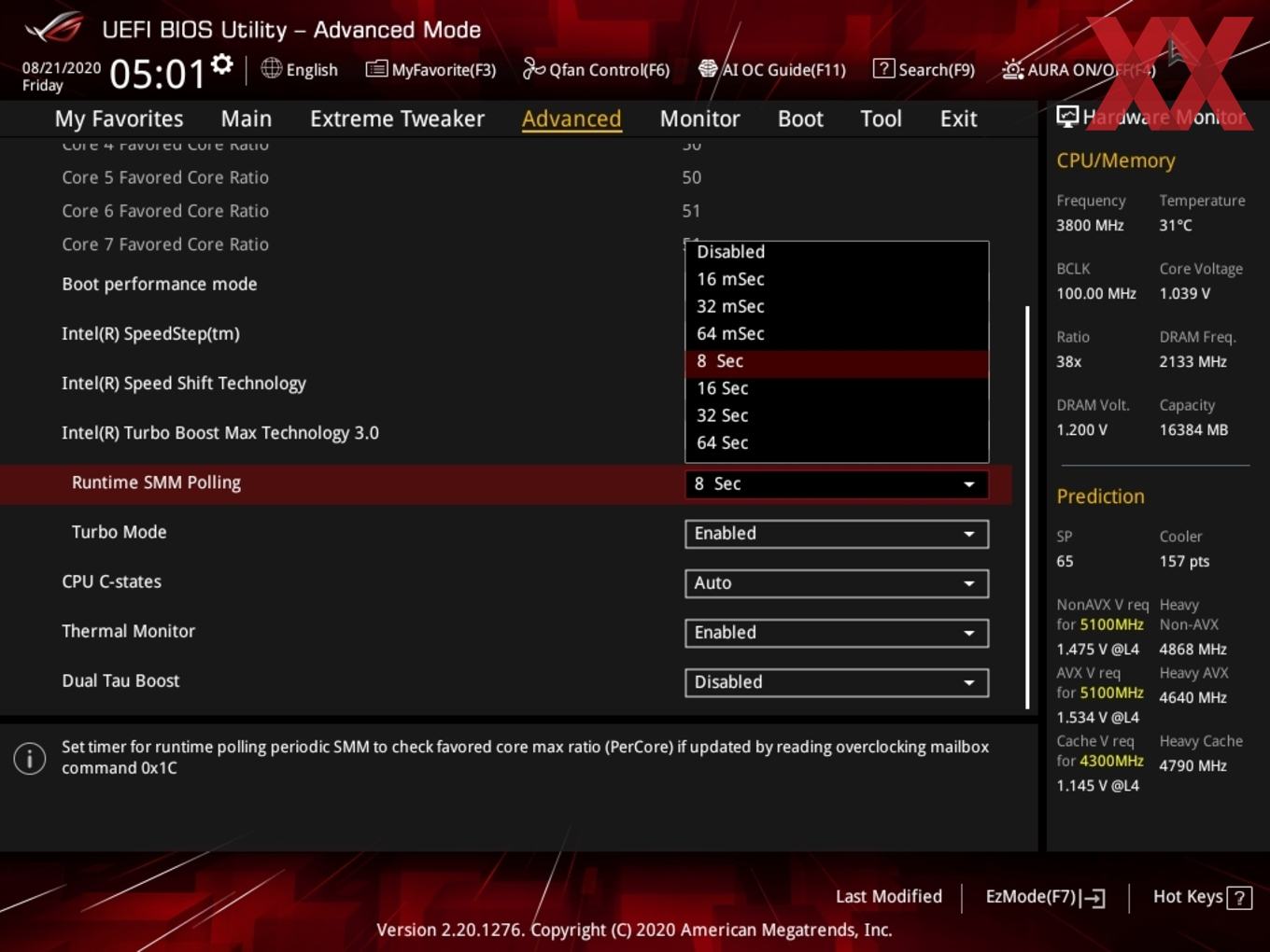
Task: Click the EzMode(F7) exit arrow icon
Action: pyautogui.click(x=1094, y=898)
